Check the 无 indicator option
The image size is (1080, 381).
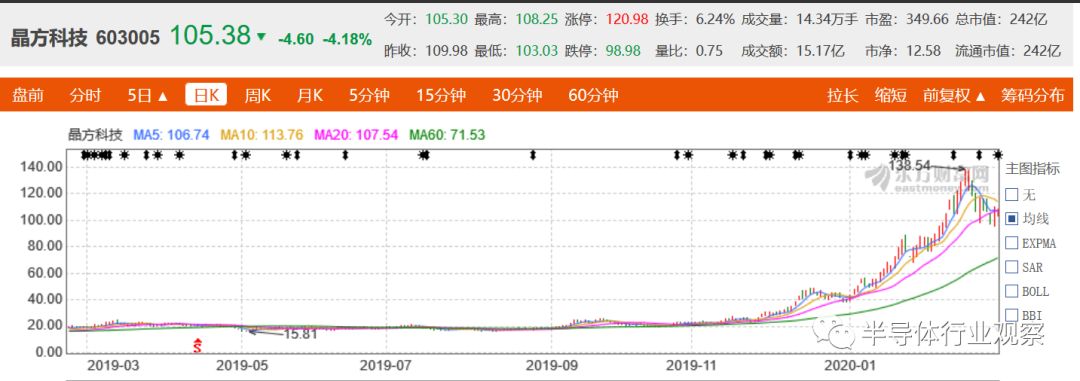[1011, 194]
